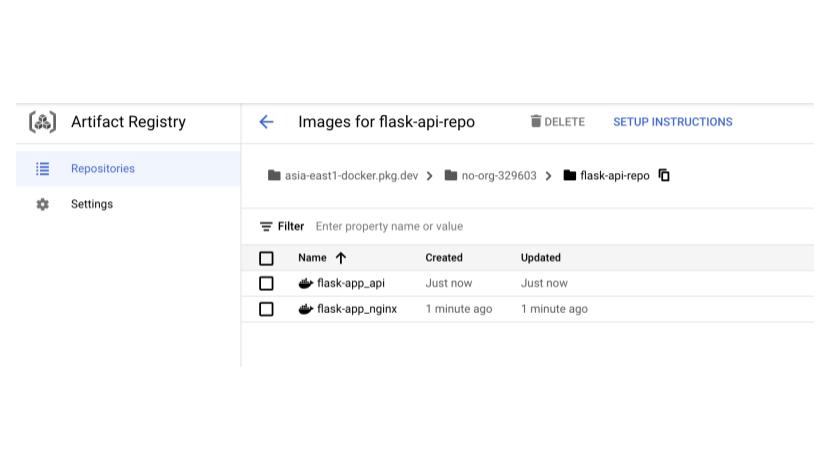This screenshot has width=830, height=470.
Task: Go back with the left arrow
Action: pyautogui.click(x=266, y=122)
